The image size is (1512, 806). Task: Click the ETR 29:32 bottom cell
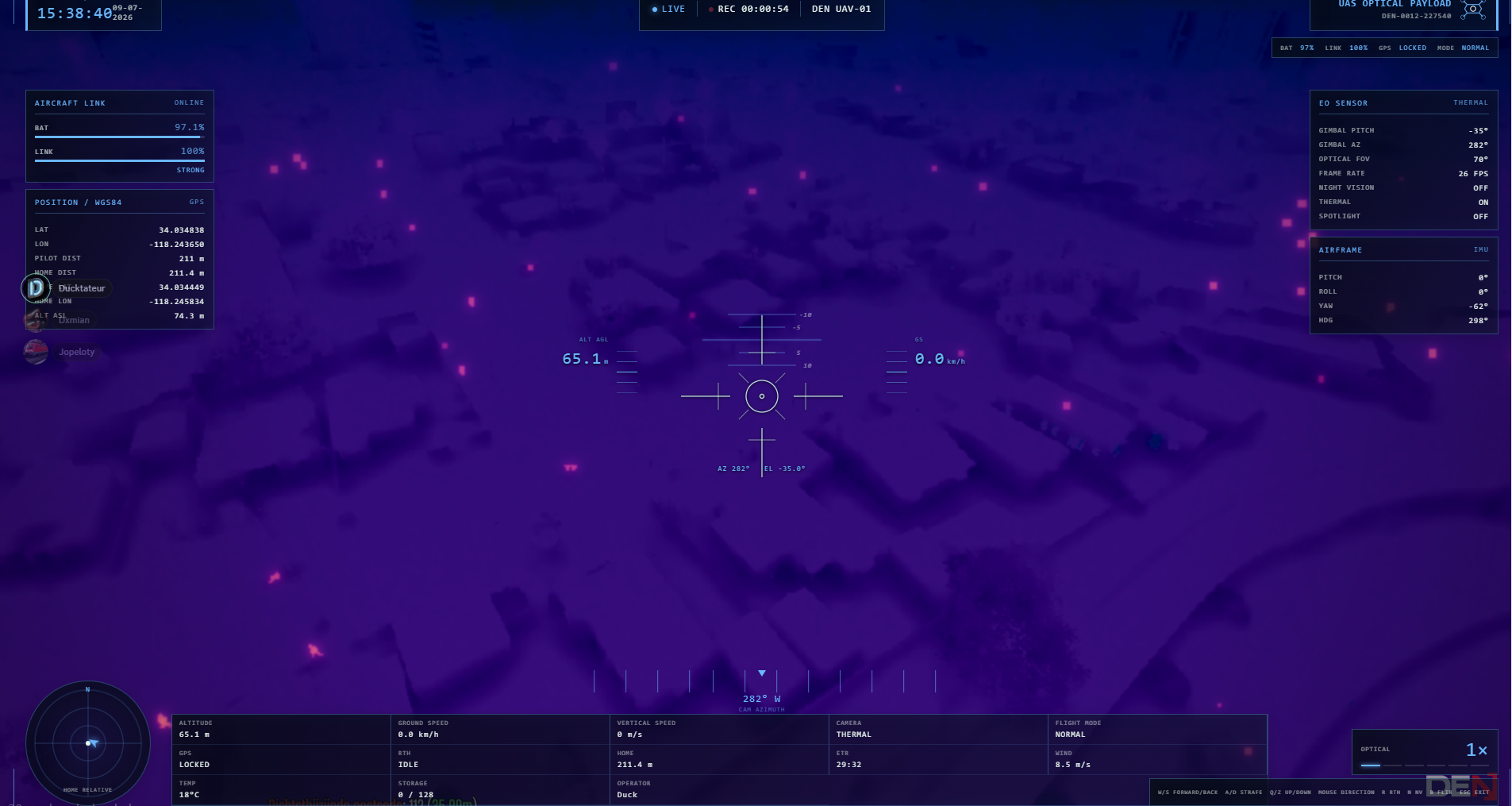(938, 759)
